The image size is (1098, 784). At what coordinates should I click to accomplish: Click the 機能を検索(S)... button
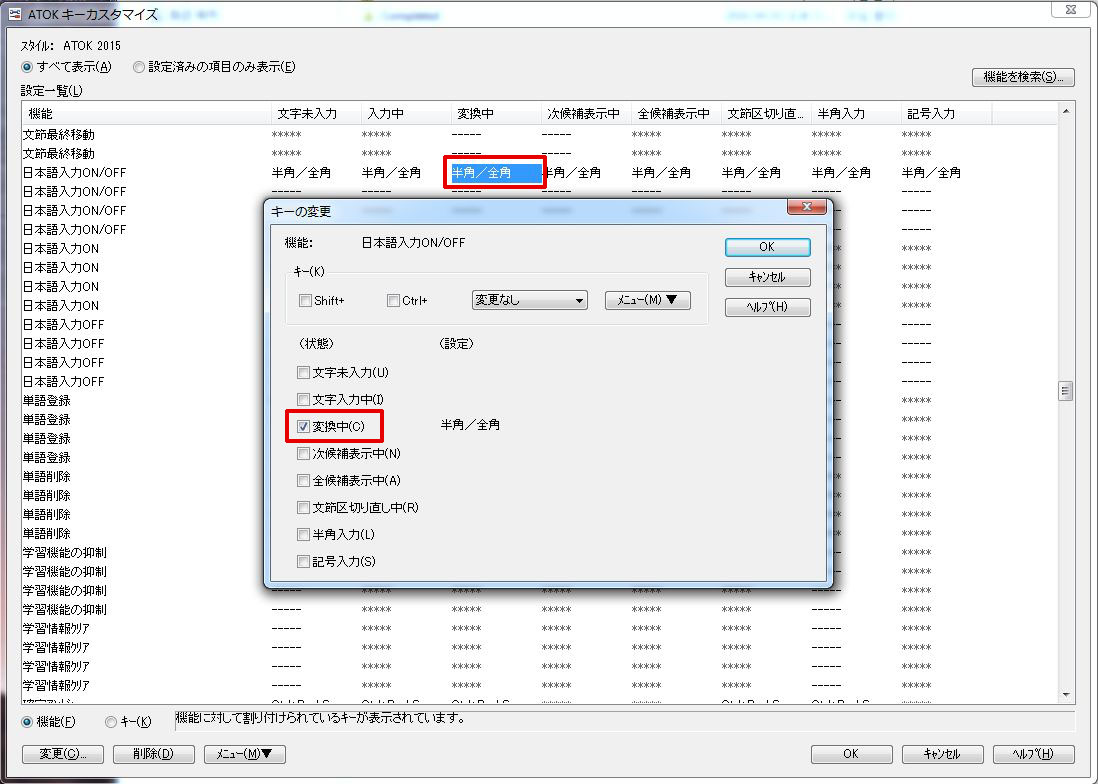tap(1023, 77)
